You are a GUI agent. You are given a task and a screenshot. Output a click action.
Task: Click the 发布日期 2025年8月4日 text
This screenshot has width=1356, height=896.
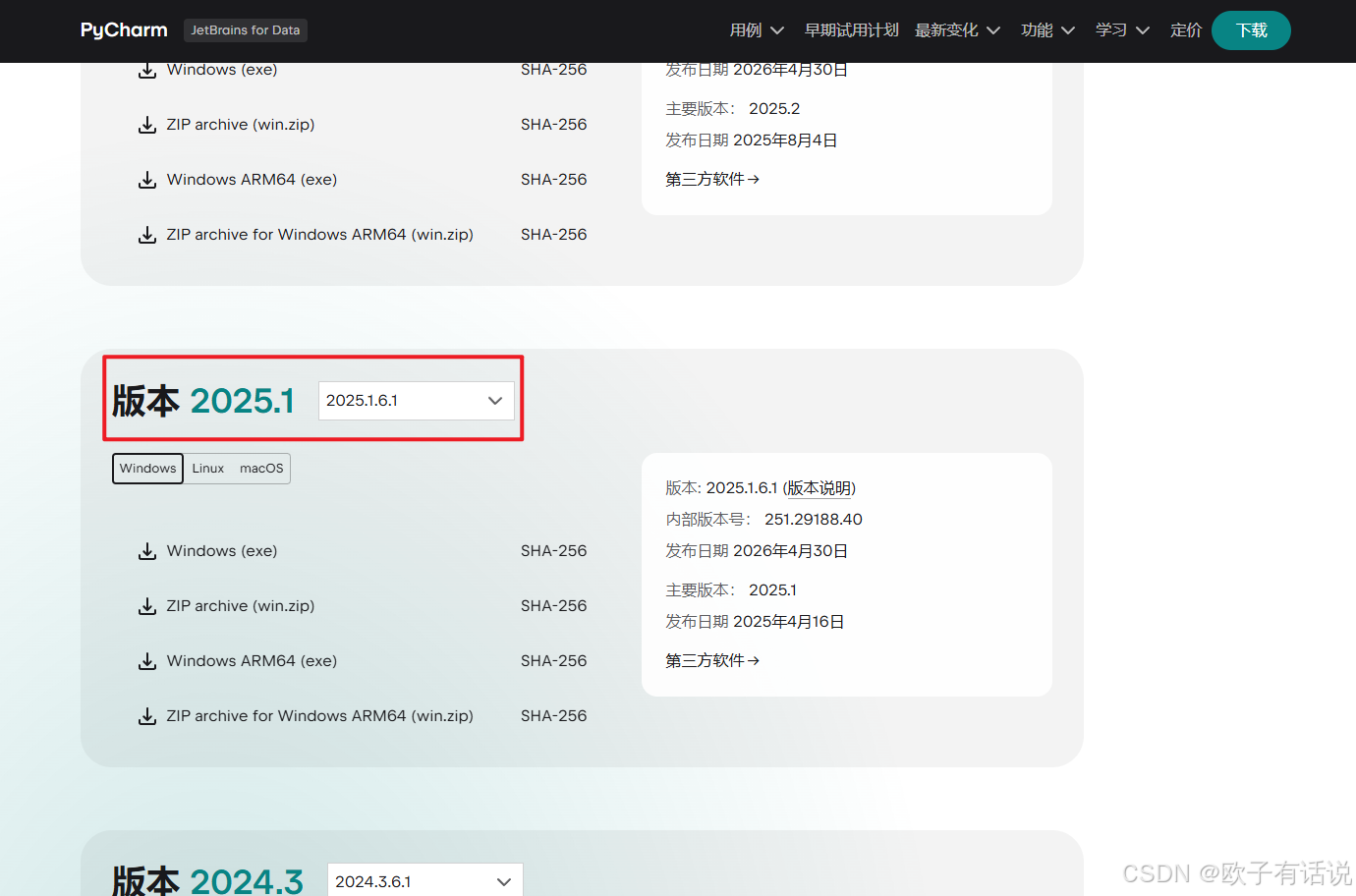tap(752, 140)
